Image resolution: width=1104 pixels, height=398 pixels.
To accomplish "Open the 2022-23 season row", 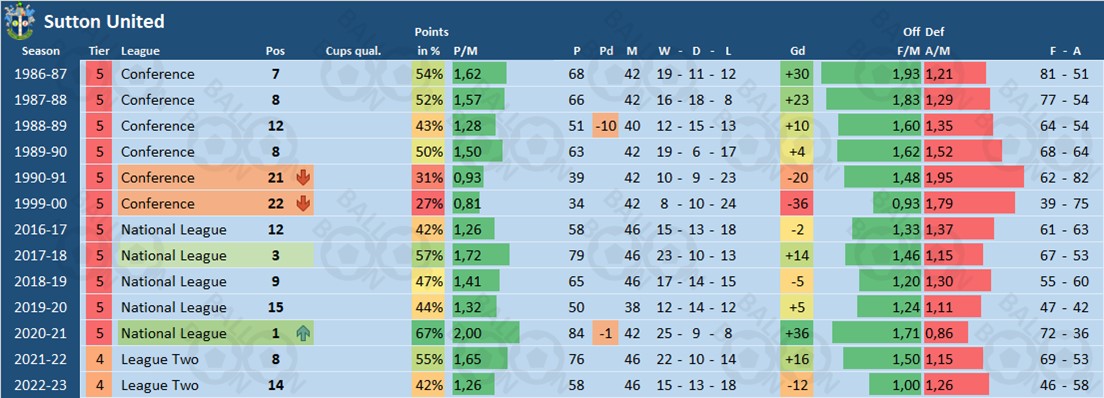I will [x=552, y=385].
